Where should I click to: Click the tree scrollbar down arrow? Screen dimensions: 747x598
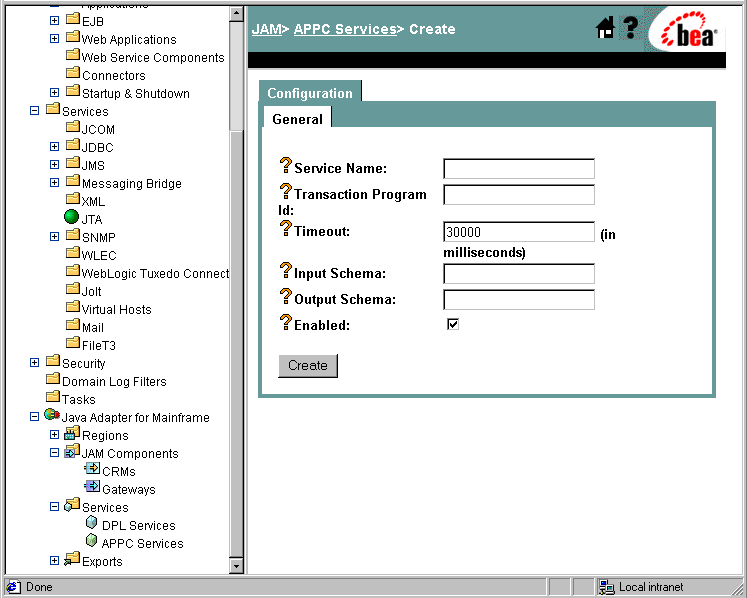tap(236, 566)
